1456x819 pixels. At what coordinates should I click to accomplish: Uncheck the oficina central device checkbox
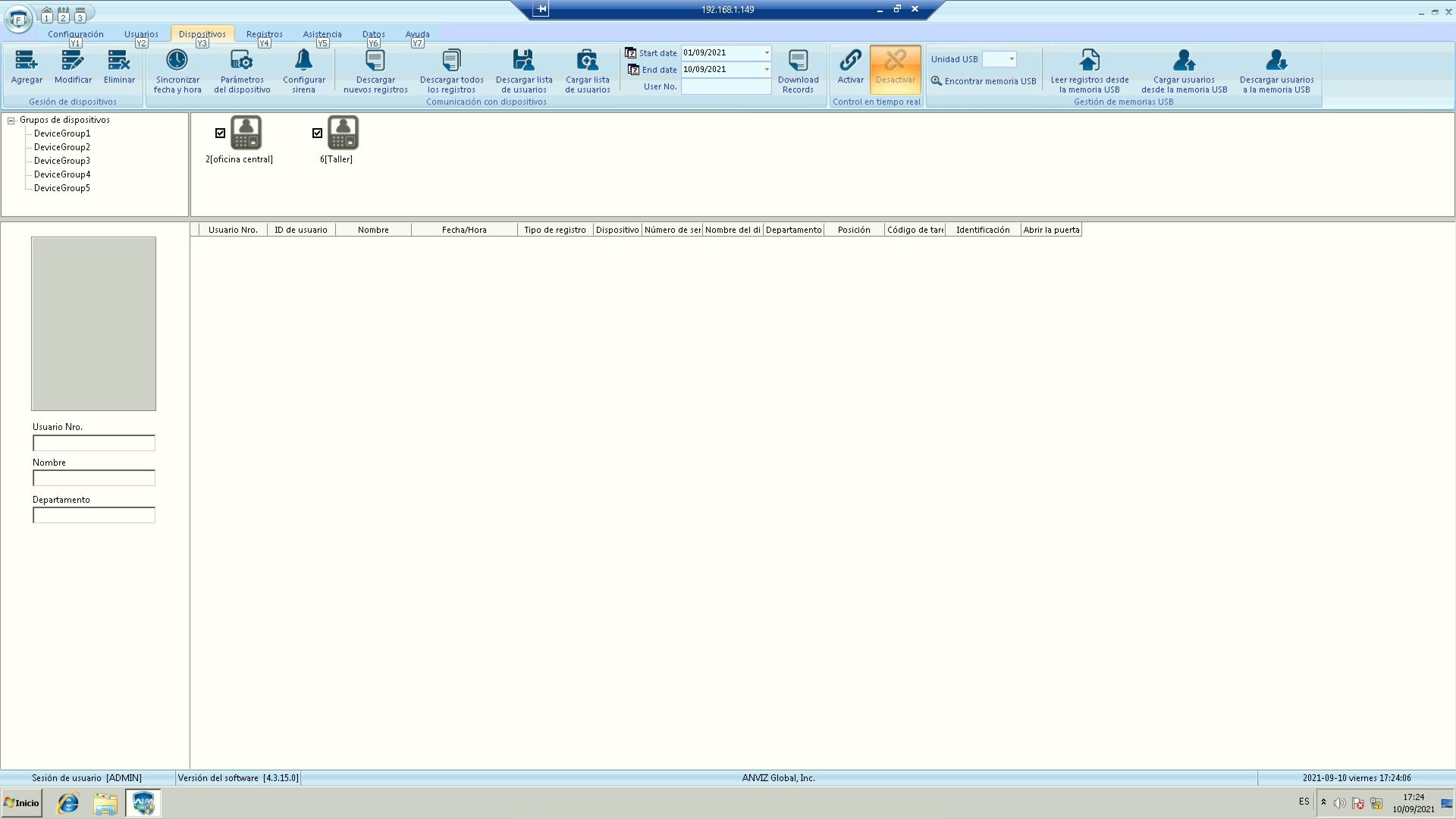point(220,133)
